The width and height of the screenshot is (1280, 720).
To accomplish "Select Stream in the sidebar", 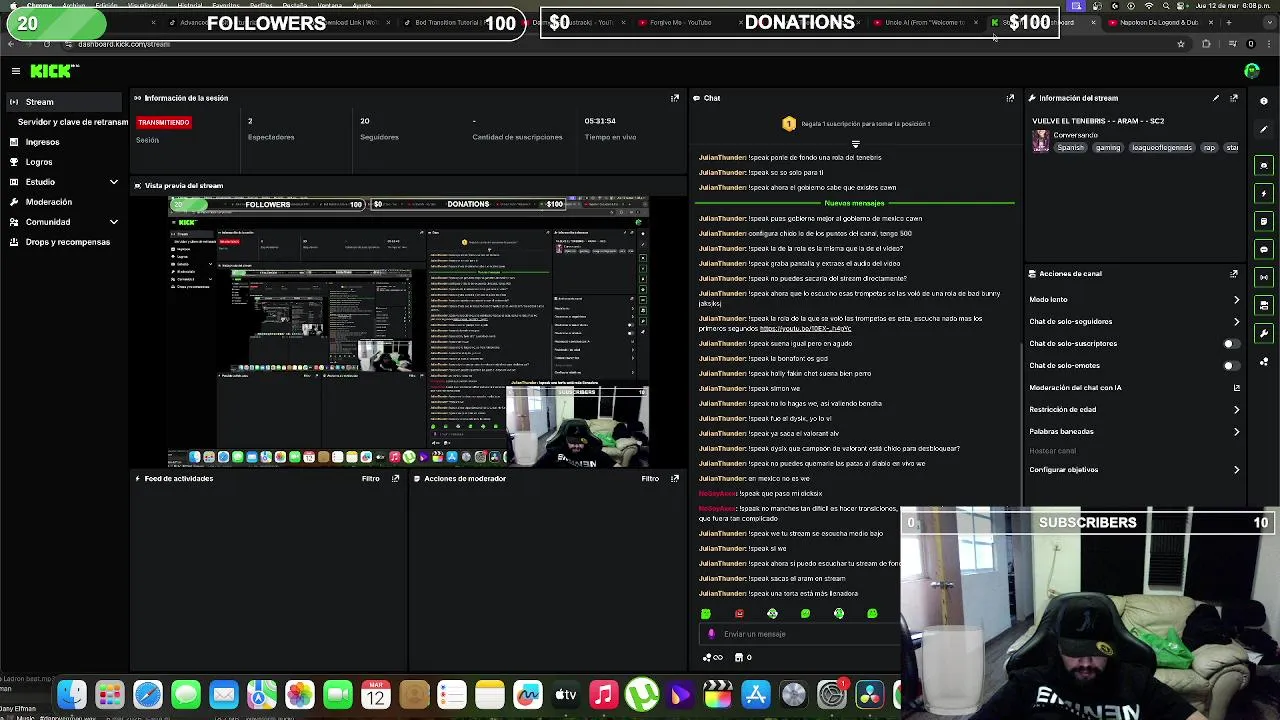I will click(64, 102).
